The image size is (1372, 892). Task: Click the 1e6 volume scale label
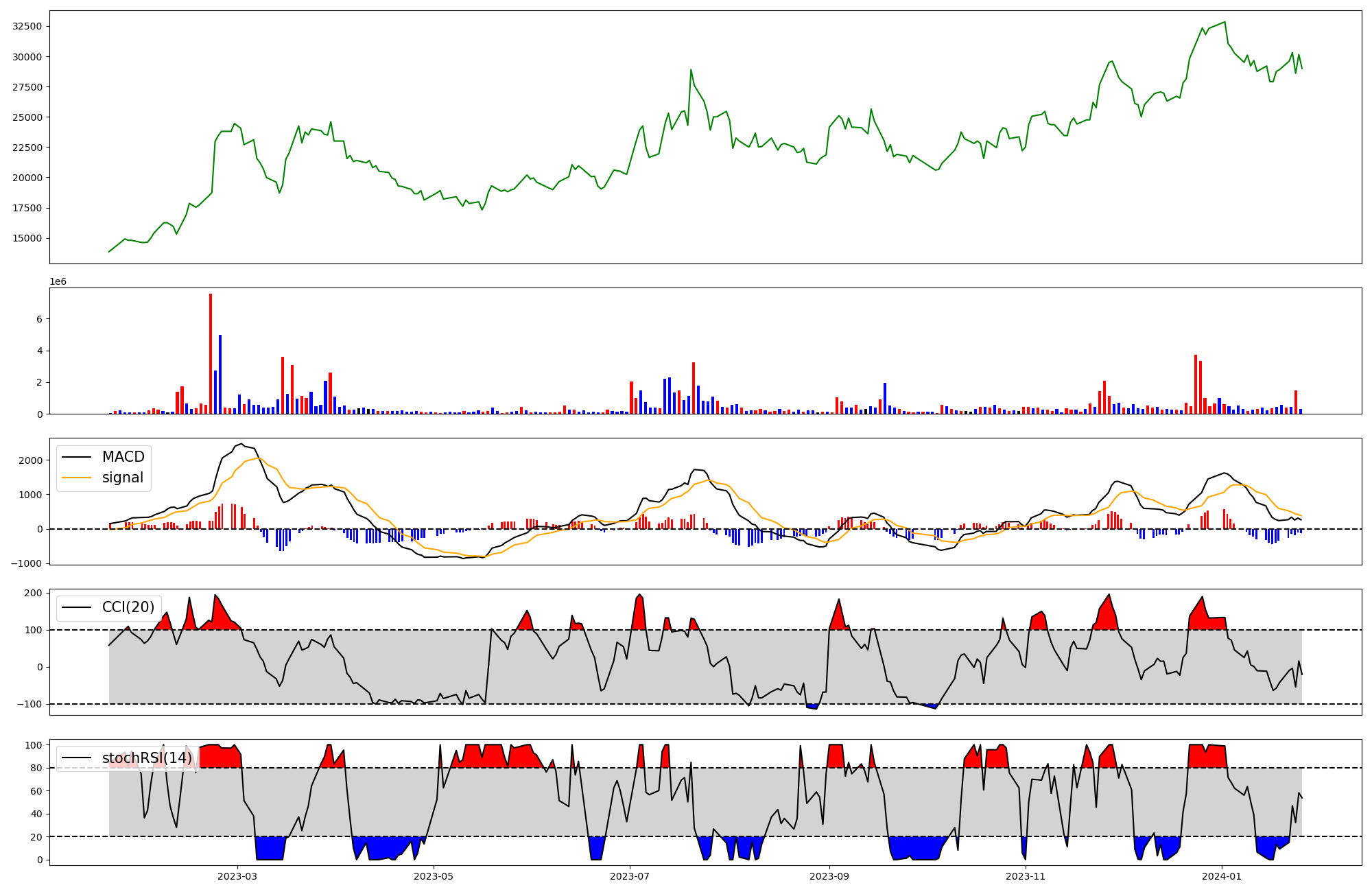pos(58,282)
